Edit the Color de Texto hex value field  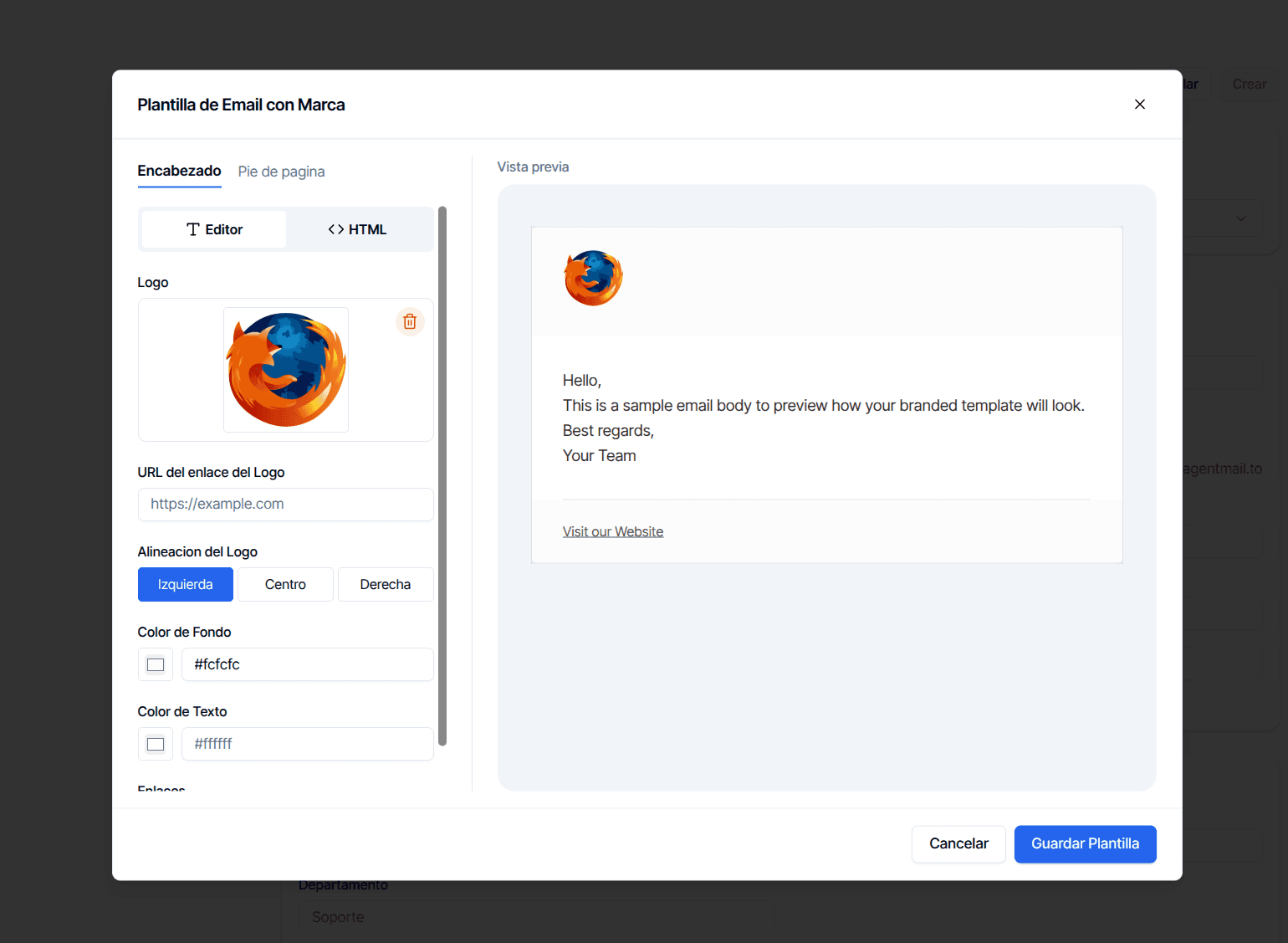click(308, 744)
